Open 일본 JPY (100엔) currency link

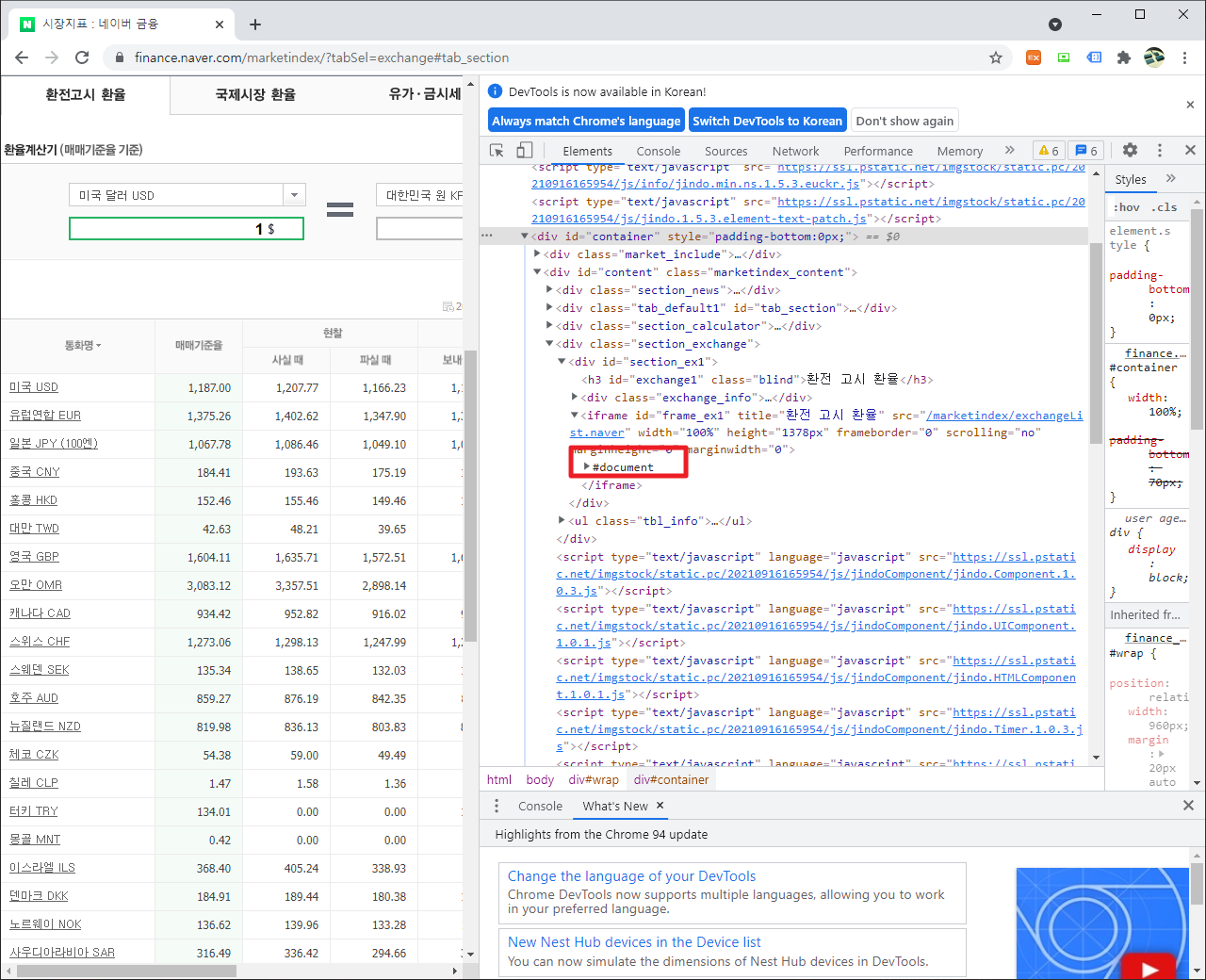click(x=54, y=443)
